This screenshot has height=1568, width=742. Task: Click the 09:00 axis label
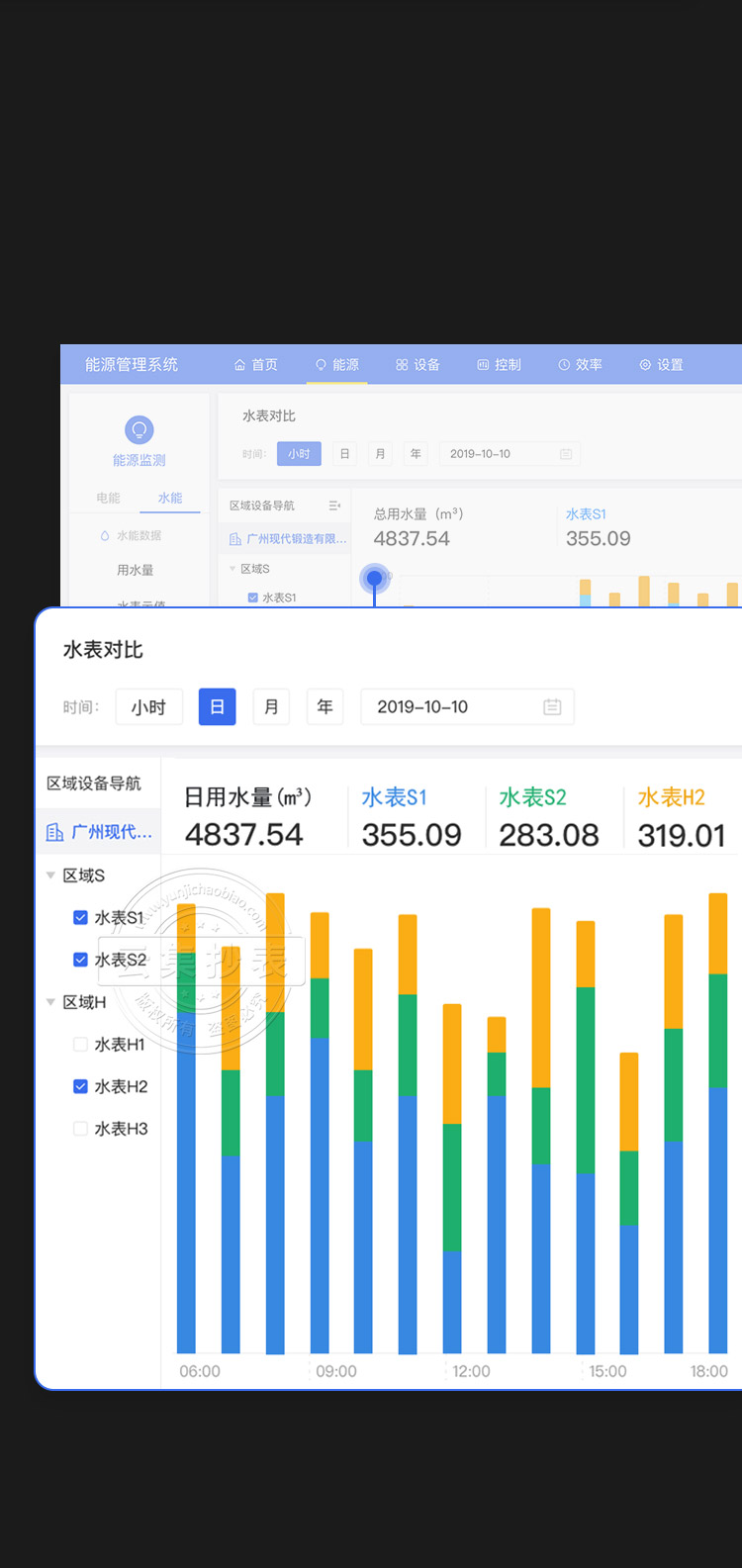coord(336,1371)
